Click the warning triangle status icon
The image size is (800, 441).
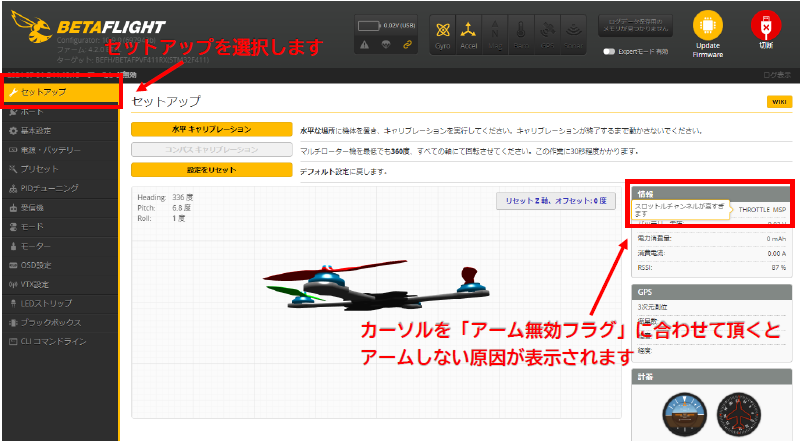(x=364, y=45)
